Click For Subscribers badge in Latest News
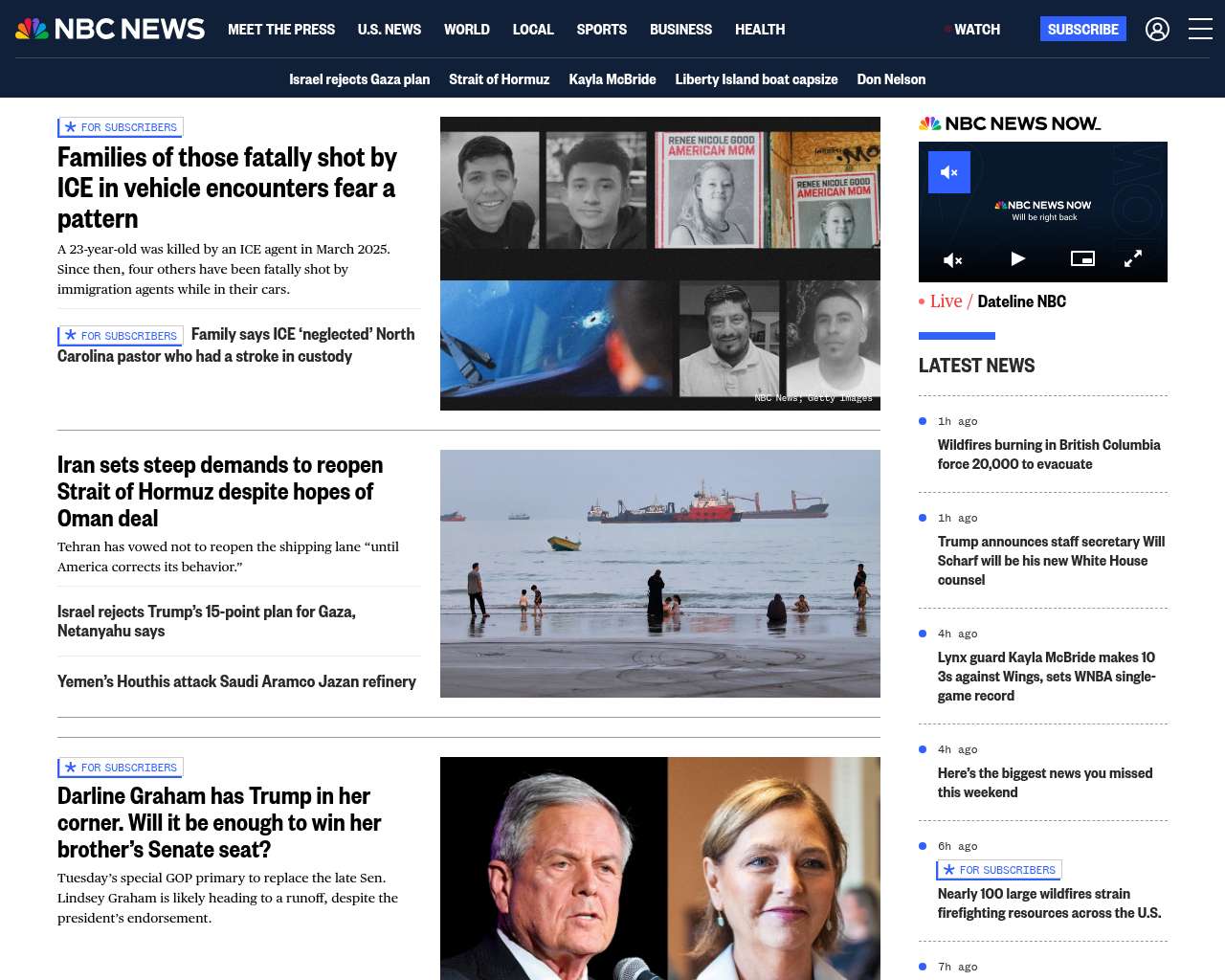Screen dimensions: 1225x980 pos(999,870)
